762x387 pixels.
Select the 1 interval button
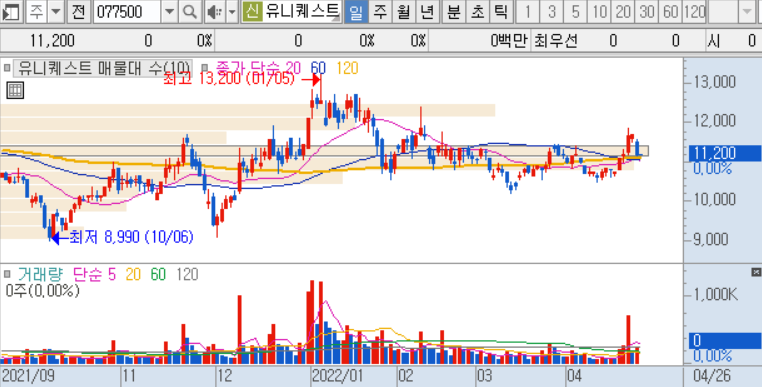click(x=527, y=12)
